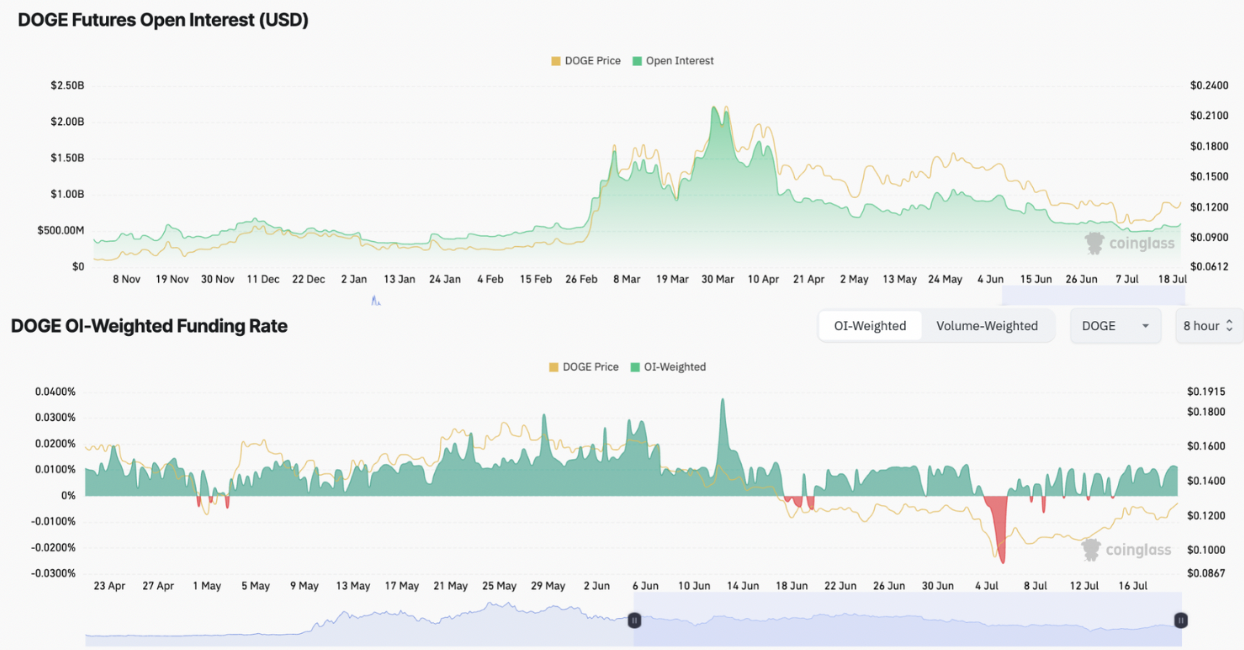Click the 30 Mar date label
Screen dimensions: 1244x650
[717, 279]
